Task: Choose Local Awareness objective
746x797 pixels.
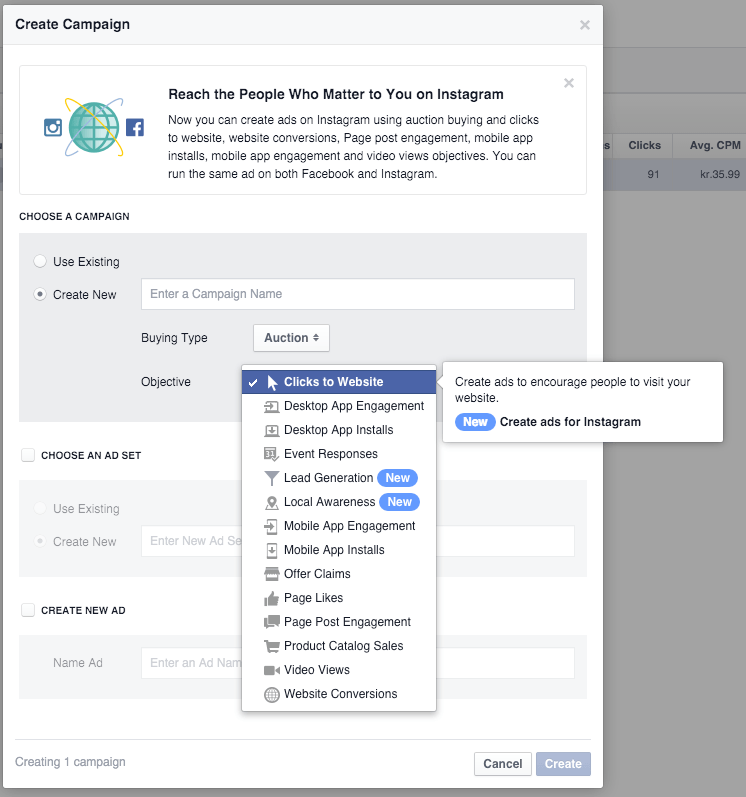Action: (339, 502)
